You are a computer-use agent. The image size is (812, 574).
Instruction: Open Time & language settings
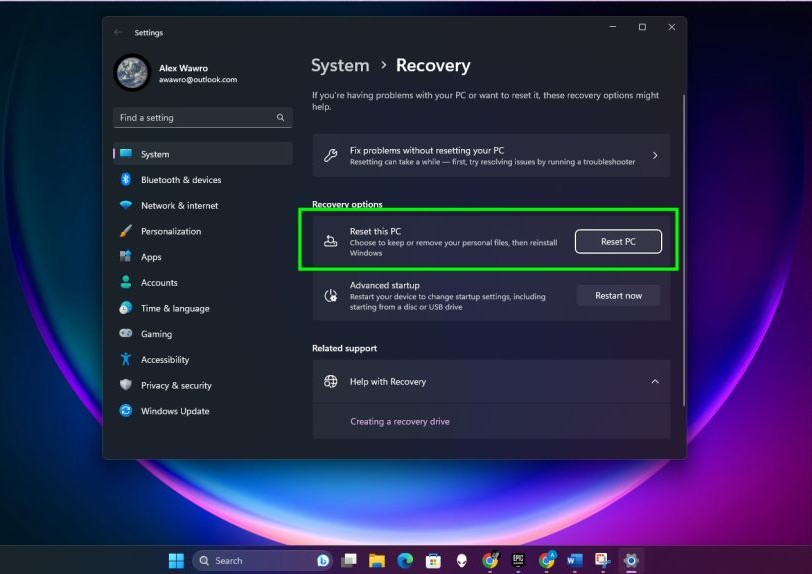203,308
